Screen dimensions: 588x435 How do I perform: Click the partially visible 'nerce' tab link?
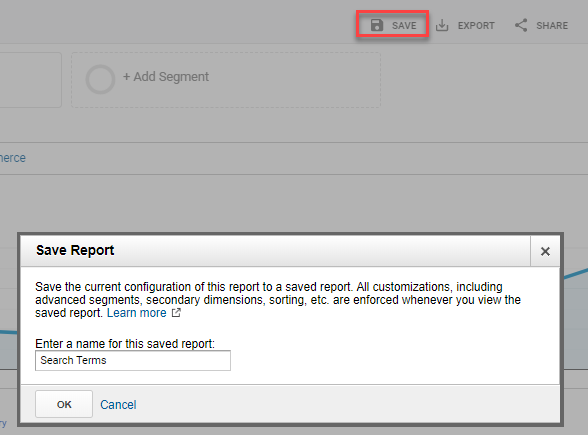(x=13, y=158)
